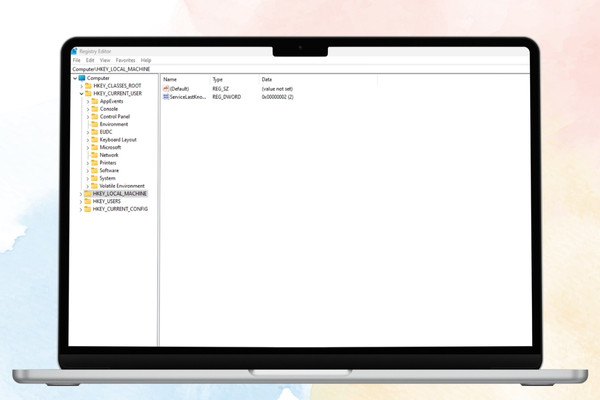Click the REG_SZ type cell
This screenshot has width=600, height=400.
coord(220,89)
